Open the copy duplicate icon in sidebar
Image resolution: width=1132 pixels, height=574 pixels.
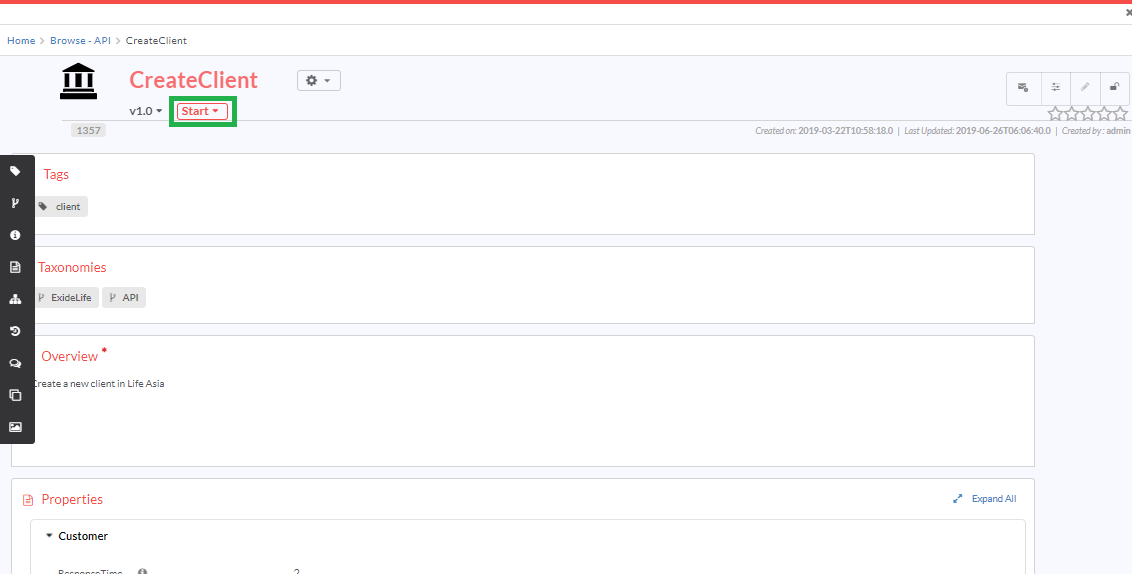(x=15, y=395)
